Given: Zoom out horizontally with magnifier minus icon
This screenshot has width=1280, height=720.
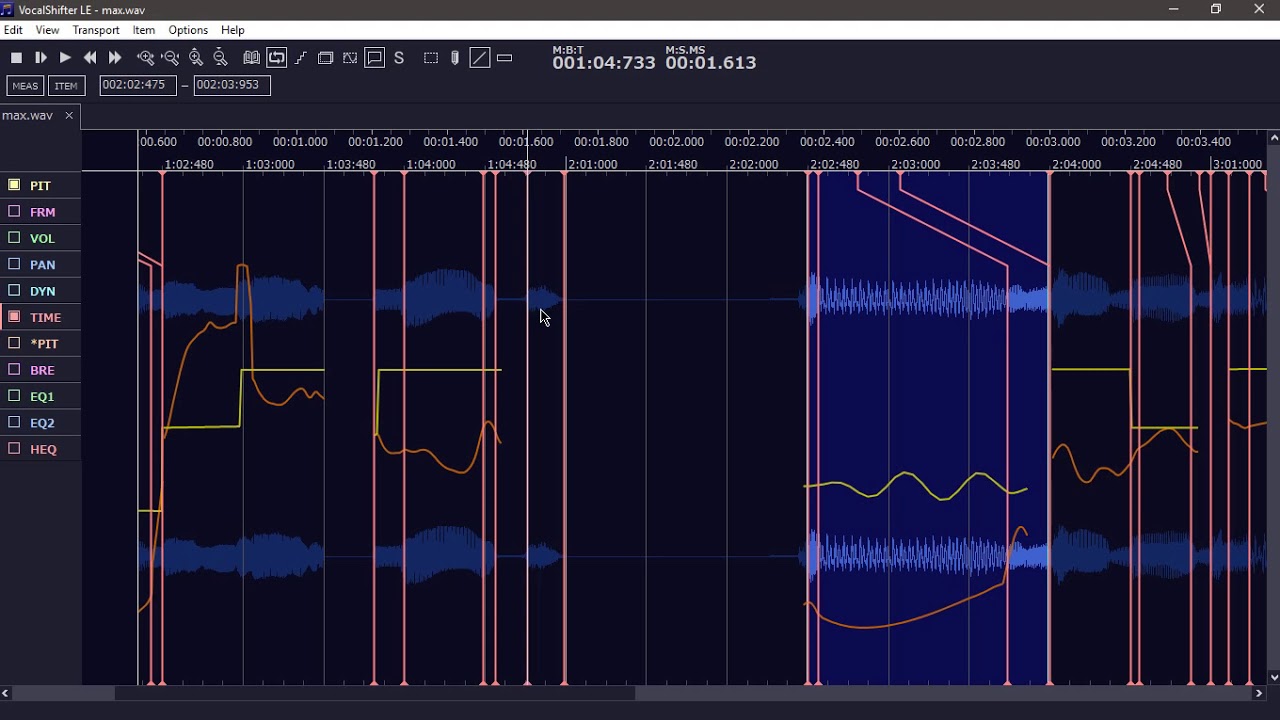Looking at the screenshot, I should click(x=171, y=58).
